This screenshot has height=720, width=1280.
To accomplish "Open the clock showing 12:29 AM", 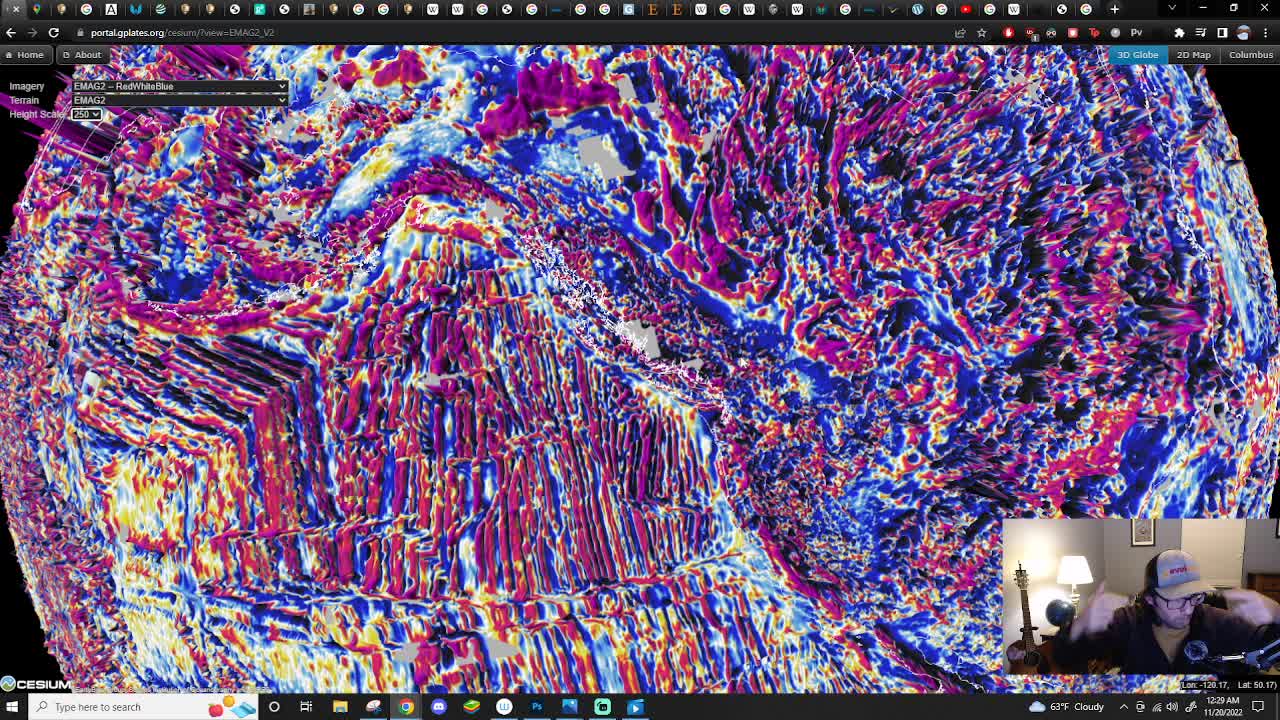I will pyautogui.click(x=1222, y=707).
